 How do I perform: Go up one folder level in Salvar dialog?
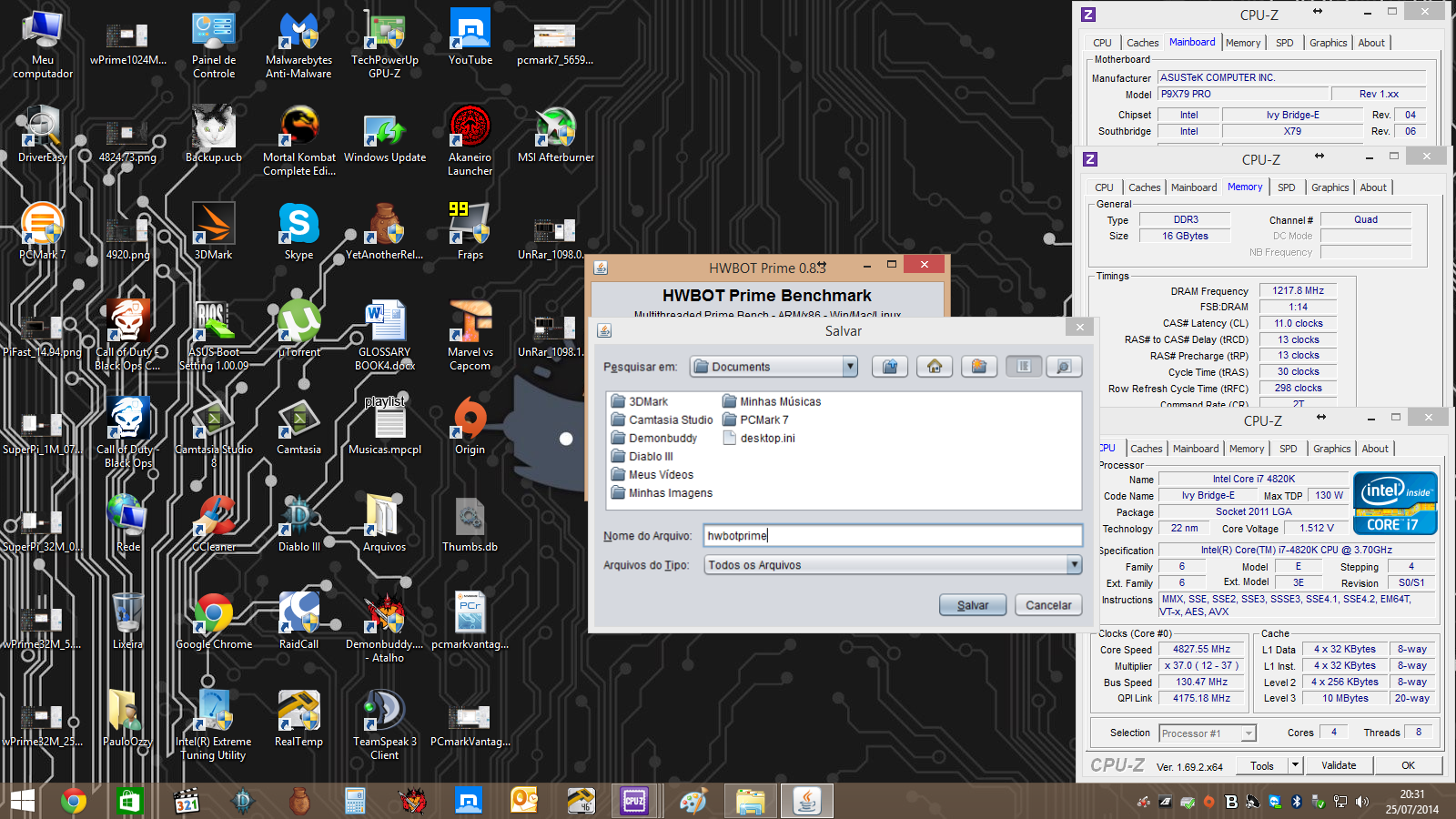(x=890, y=366)
